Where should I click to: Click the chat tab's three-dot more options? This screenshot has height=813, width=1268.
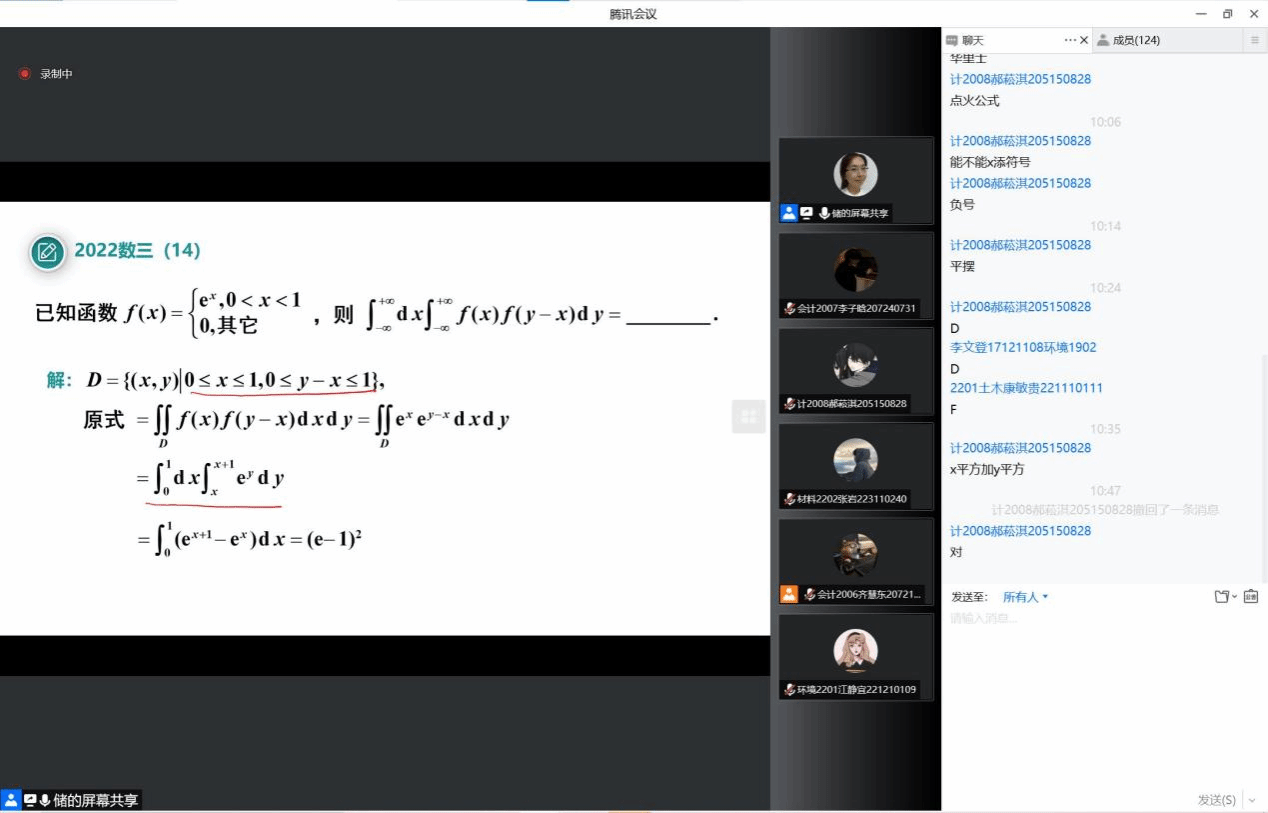(1070, 40)
